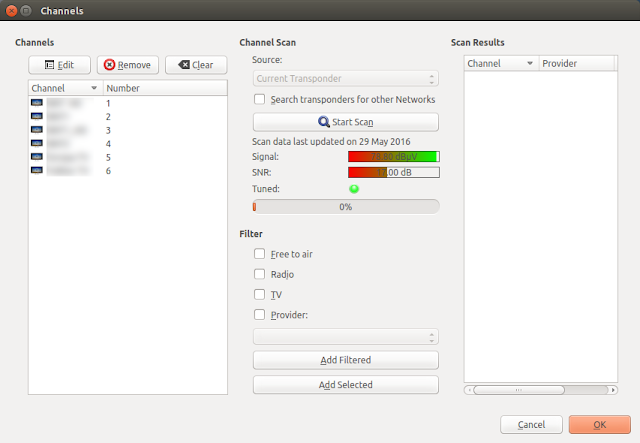The width and height of the screenshot is (640, 443).
Task: Confirm with the OK button
Action: point(600,425)
